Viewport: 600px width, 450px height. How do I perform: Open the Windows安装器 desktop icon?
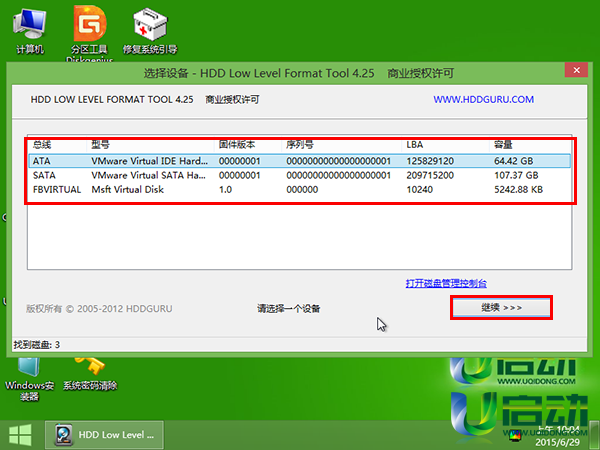point(29,379)
